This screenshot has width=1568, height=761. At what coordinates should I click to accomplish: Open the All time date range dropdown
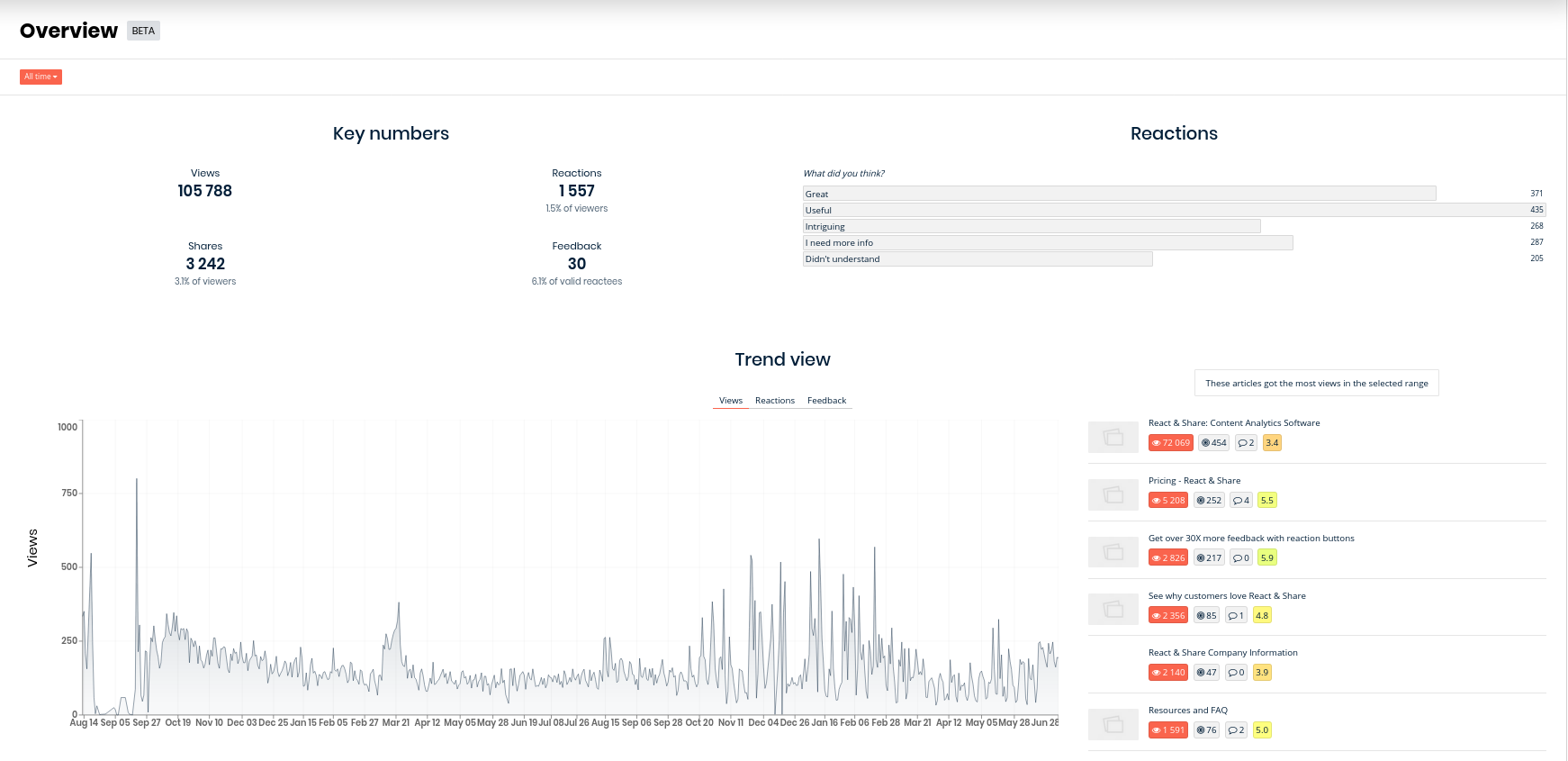pyautogui.click(x=41, y=77)
